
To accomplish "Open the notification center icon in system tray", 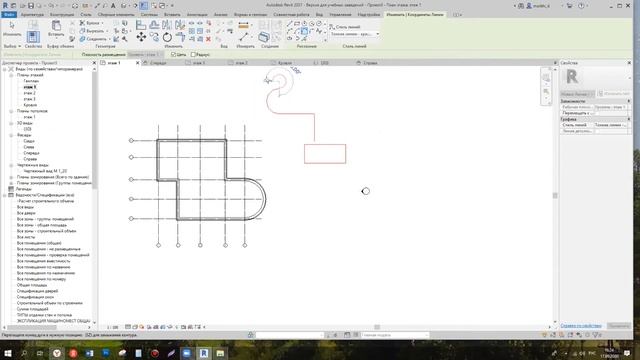I will 627,353.
